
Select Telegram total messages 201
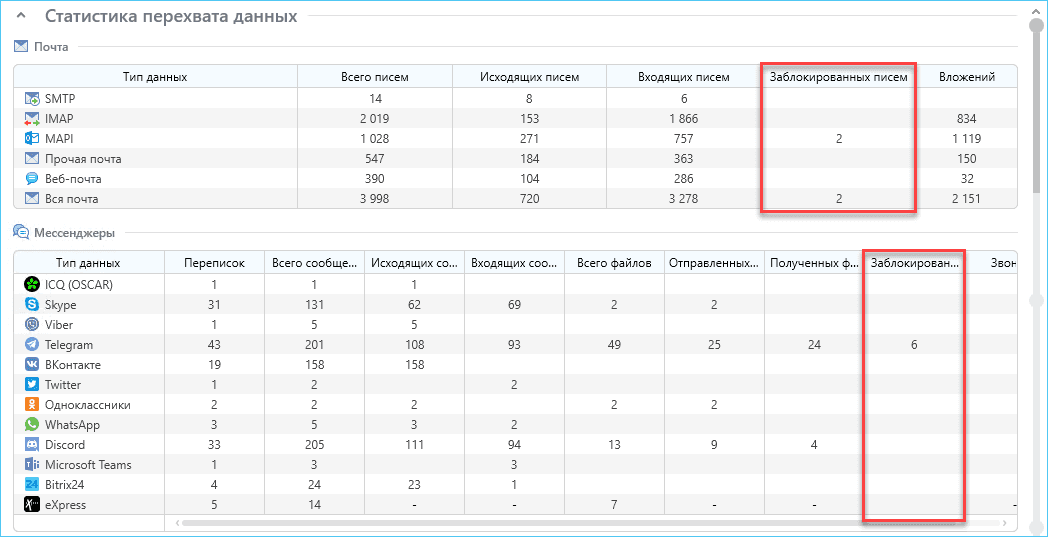[x=314, y=345]
